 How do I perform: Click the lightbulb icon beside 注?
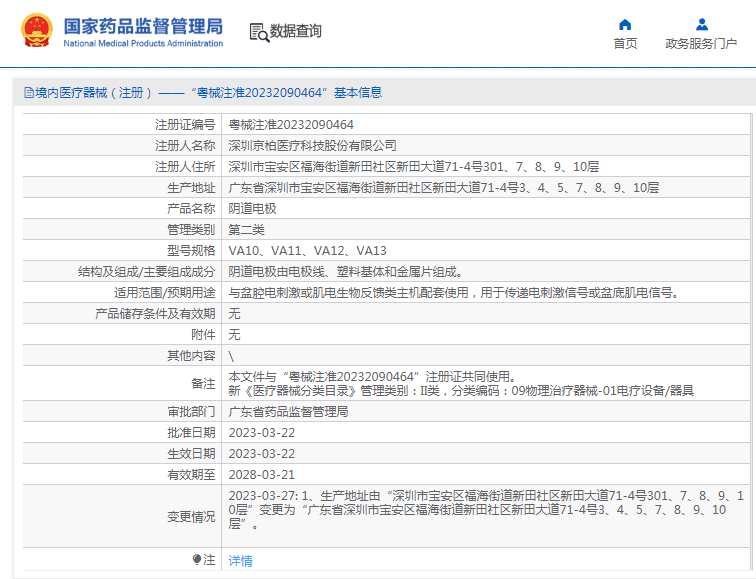[x=197, y=559]
